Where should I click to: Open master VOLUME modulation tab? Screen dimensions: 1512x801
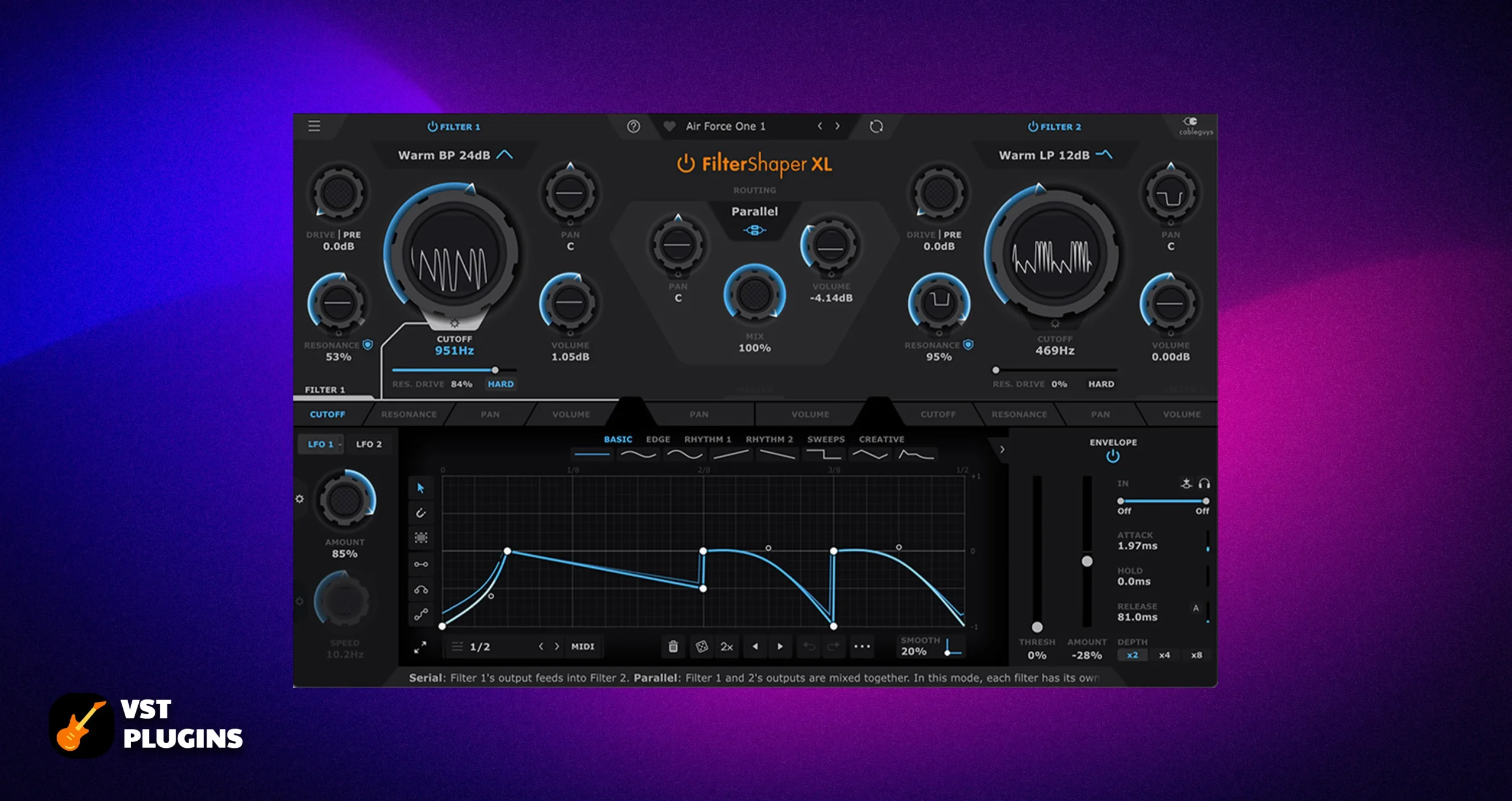(x=810, y=414)
